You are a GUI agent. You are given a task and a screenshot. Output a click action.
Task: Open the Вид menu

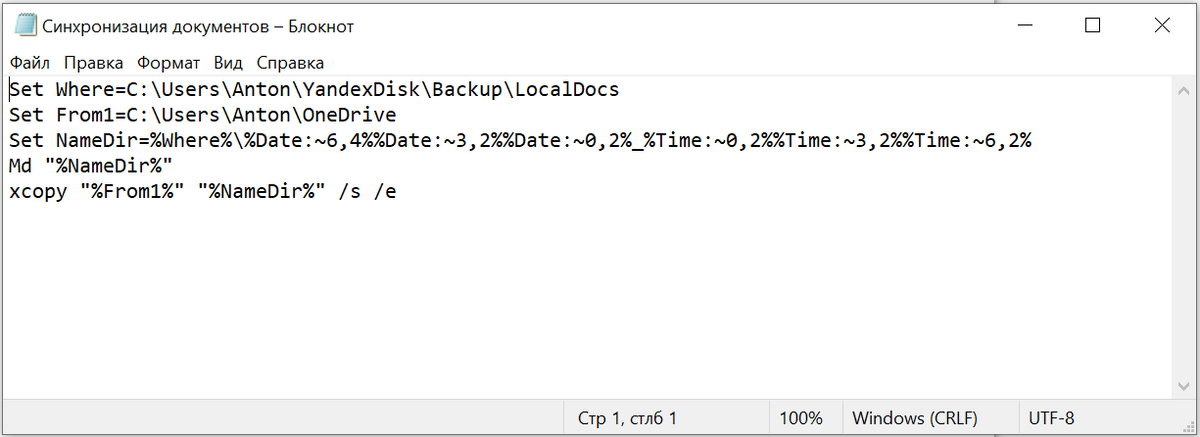point(228,62)
